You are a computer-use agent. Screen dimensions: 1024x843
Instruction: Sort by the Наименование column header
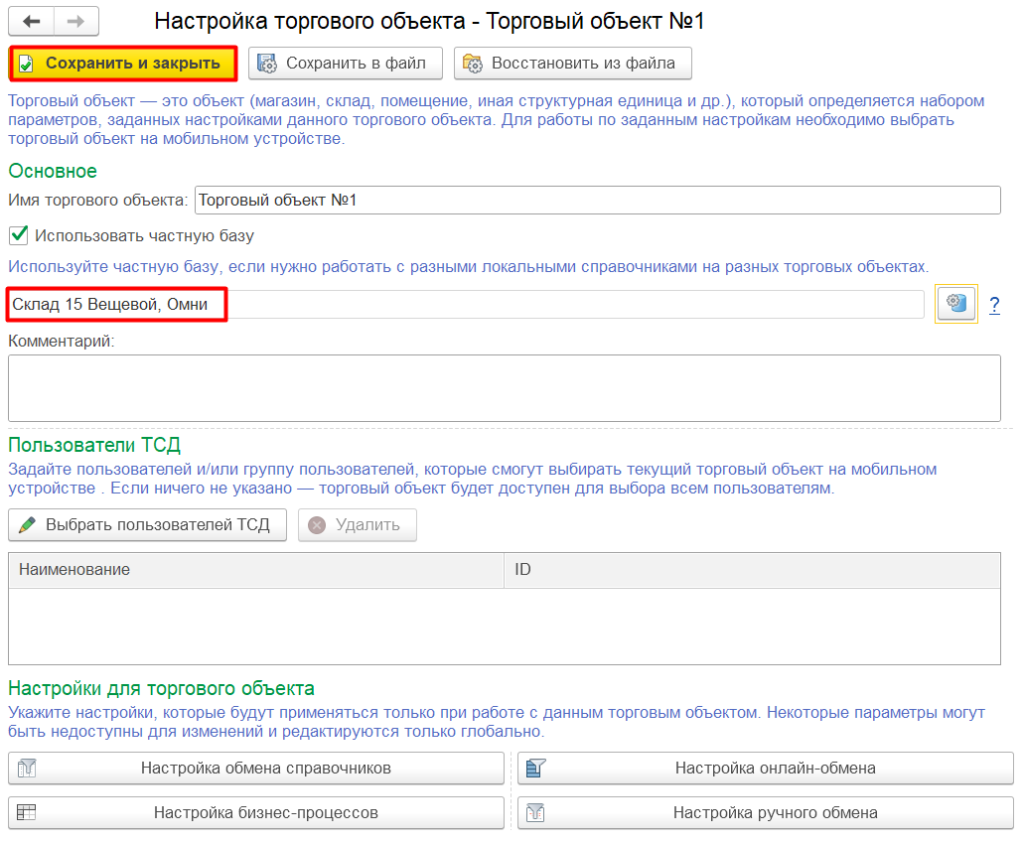coord(256,570)
